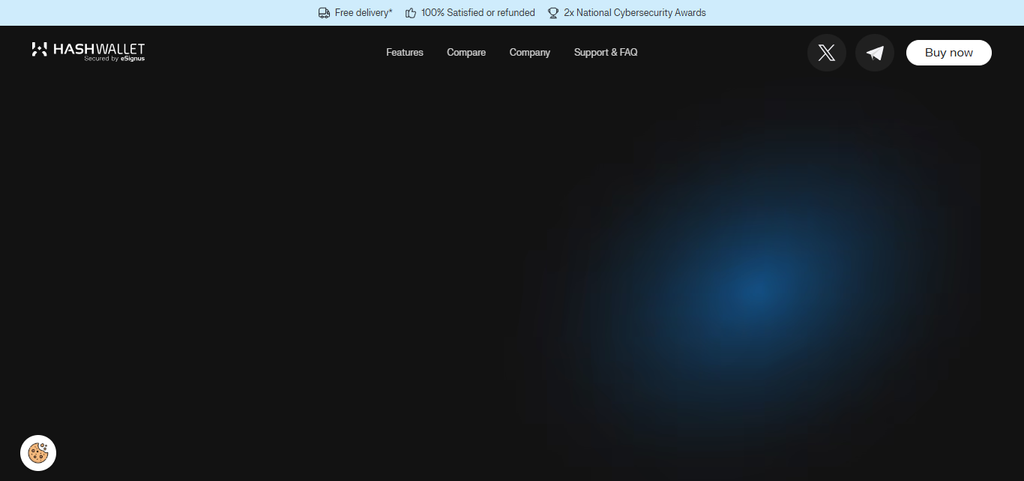Screen dimensions: 1024x481
Task: Open the Support & FAQ menu item
Action: coord(605,52)
